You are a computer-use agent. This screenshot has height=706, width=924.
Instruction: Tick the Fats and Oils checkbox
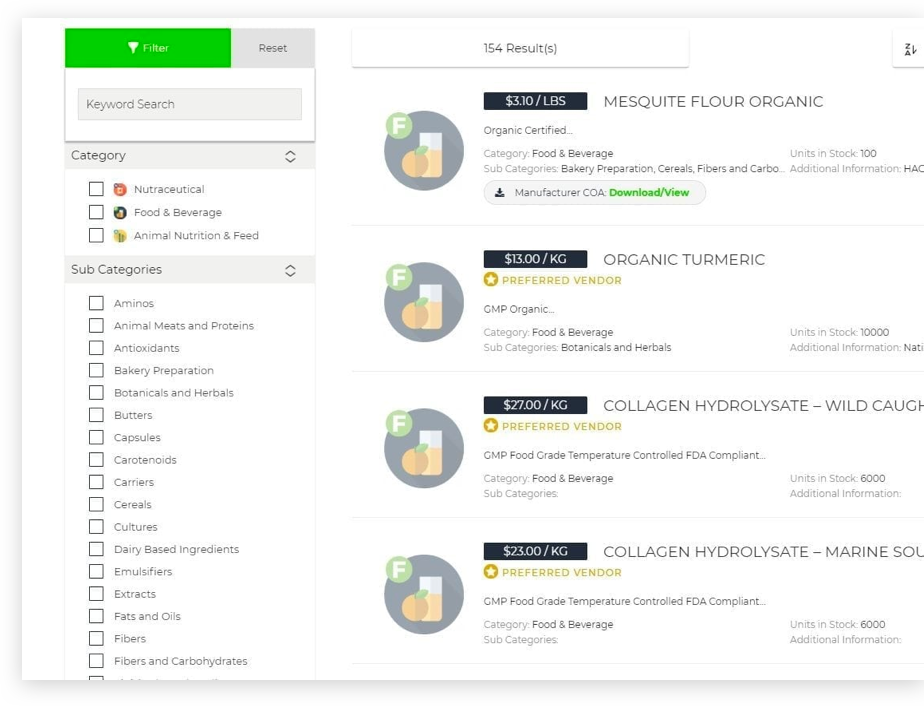tap(96, 616)
